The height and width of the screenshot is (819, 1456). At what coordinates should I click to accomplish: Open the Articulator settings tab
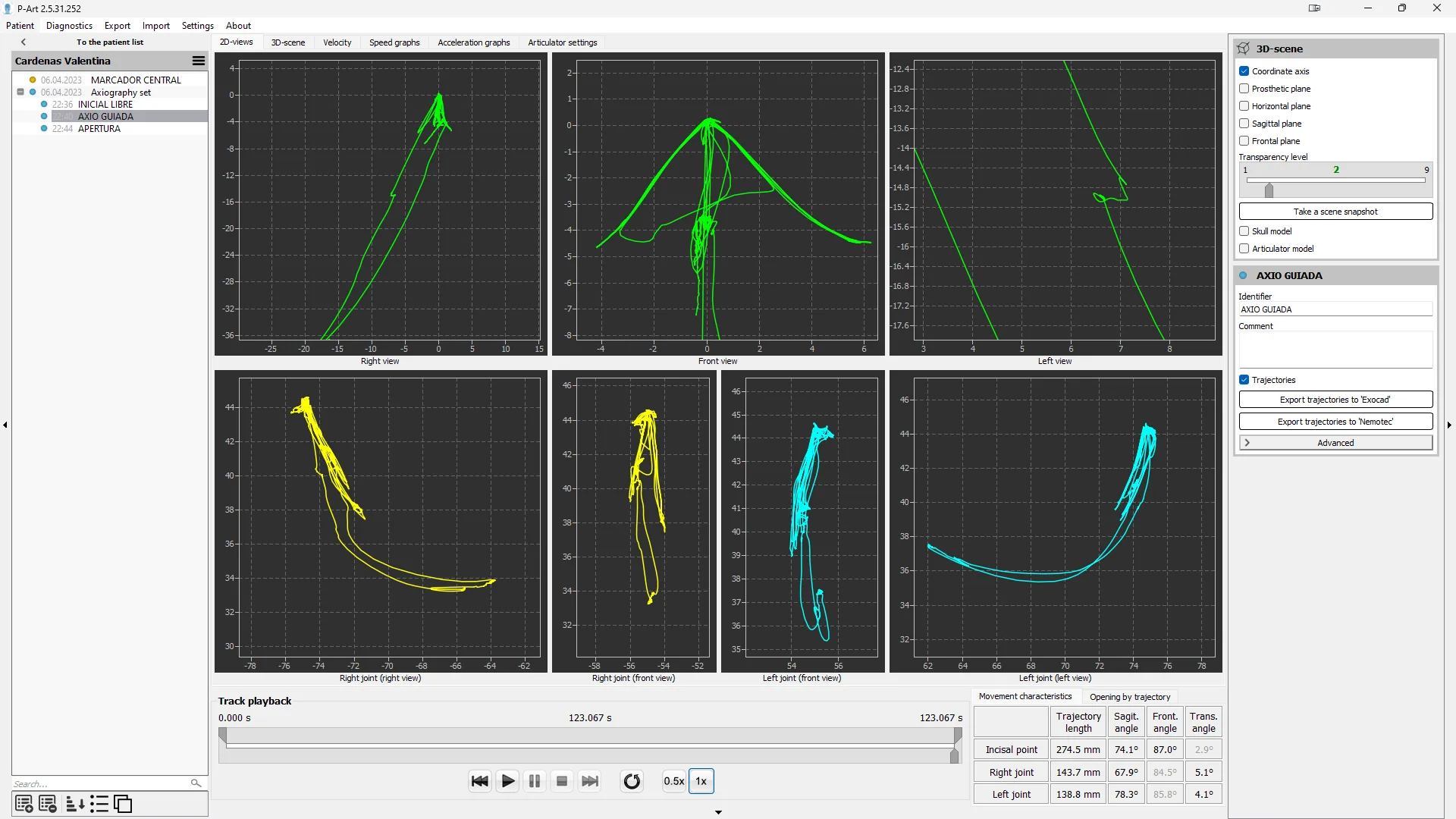[563, 42]
